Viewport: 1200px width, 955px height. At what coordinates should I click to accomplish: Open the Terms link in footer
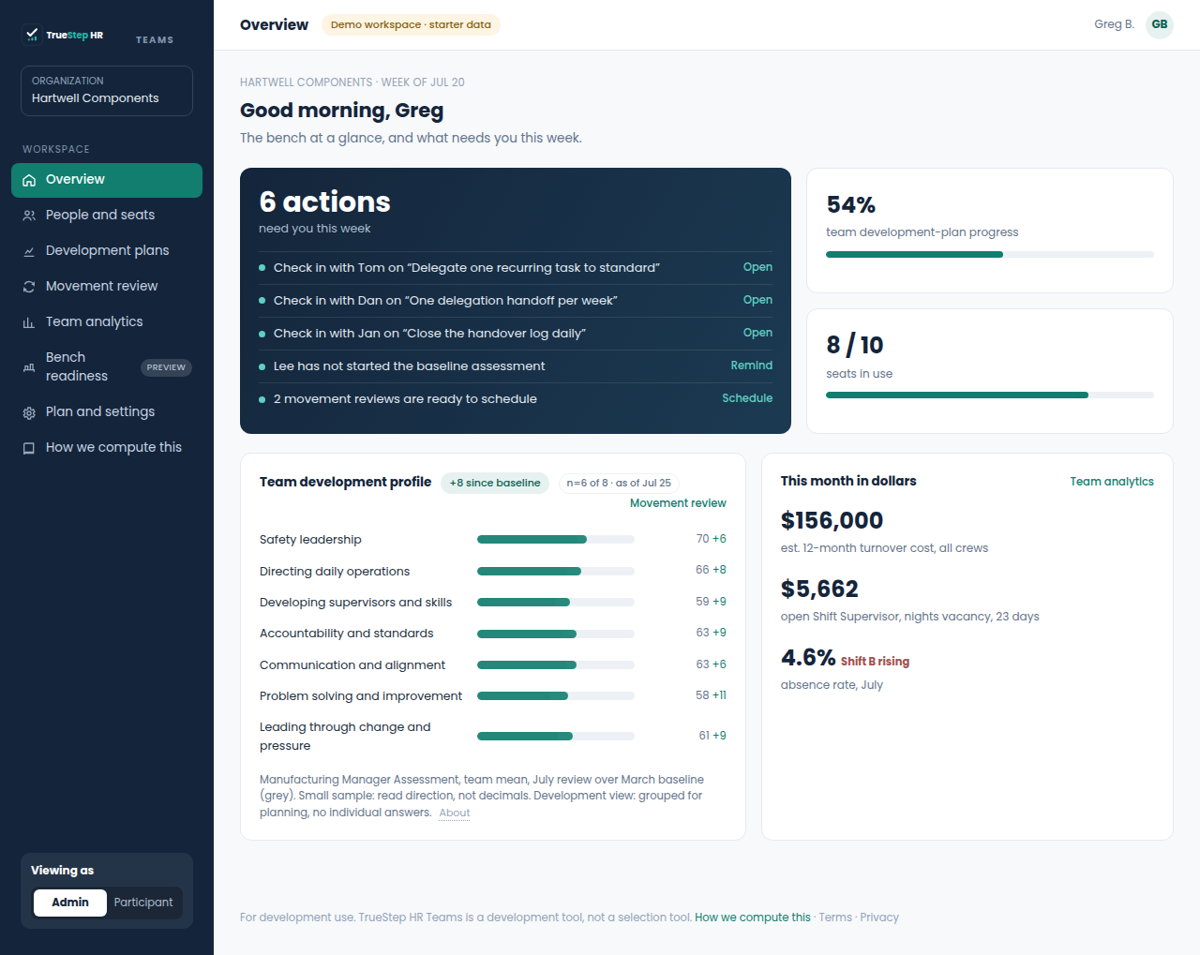835,917
